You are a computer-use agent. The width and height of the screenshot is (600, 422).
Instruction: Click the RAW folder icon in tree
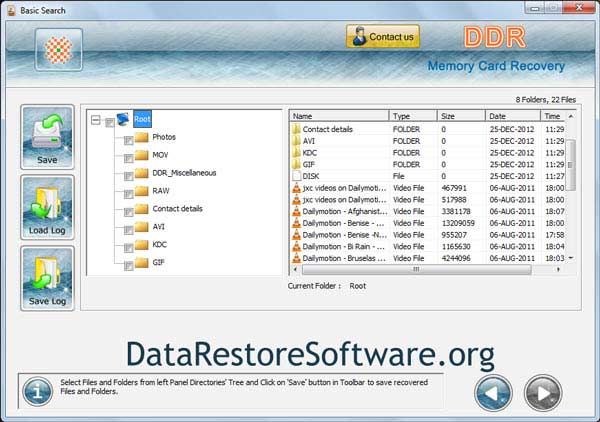142,191
